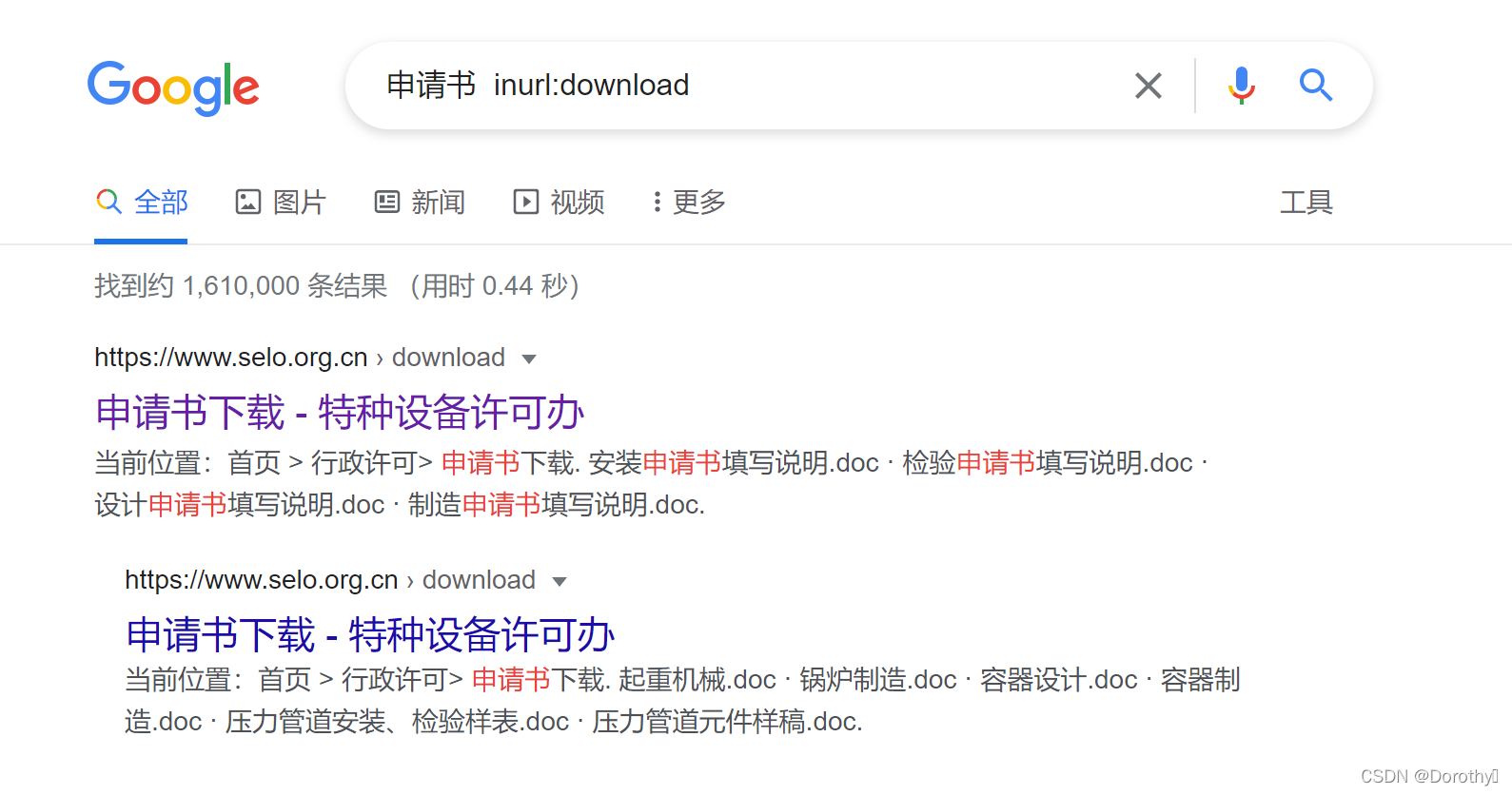The image size is (1512, 795).
Task: Open the 视频 videos tab
Action: [x=559, y=202]
